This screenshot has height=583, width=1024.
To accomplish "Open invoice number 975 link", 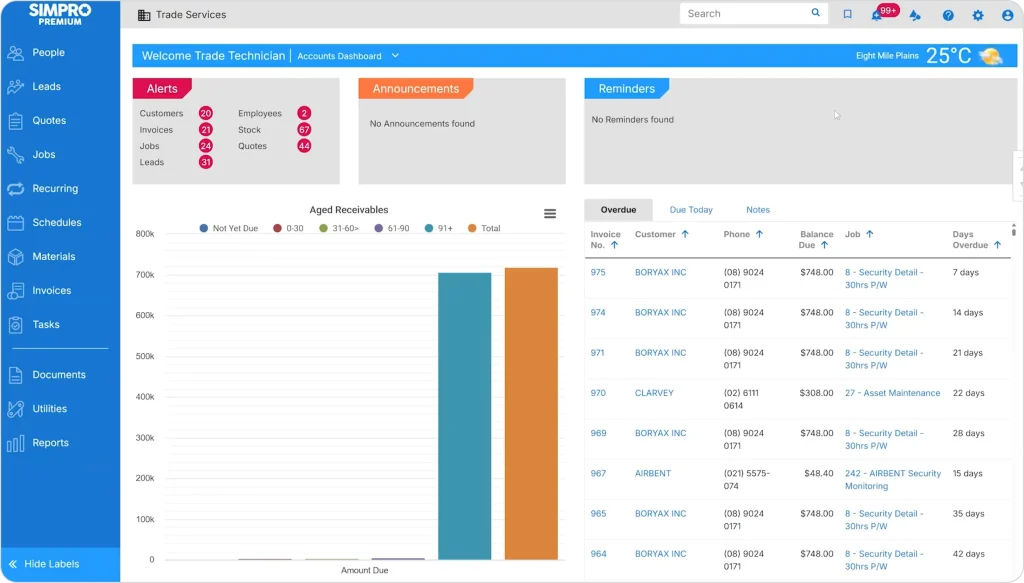I will (x=598, y=272).
